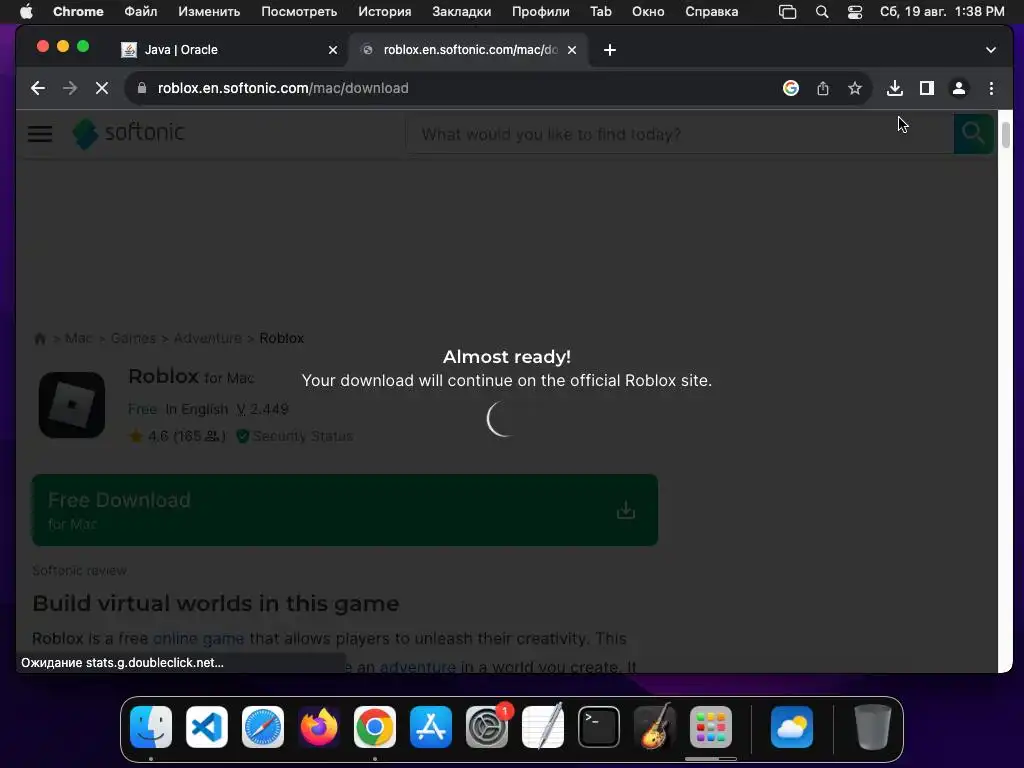
Task: Open Launchpad from the Dock
Action: pos(711,727)
